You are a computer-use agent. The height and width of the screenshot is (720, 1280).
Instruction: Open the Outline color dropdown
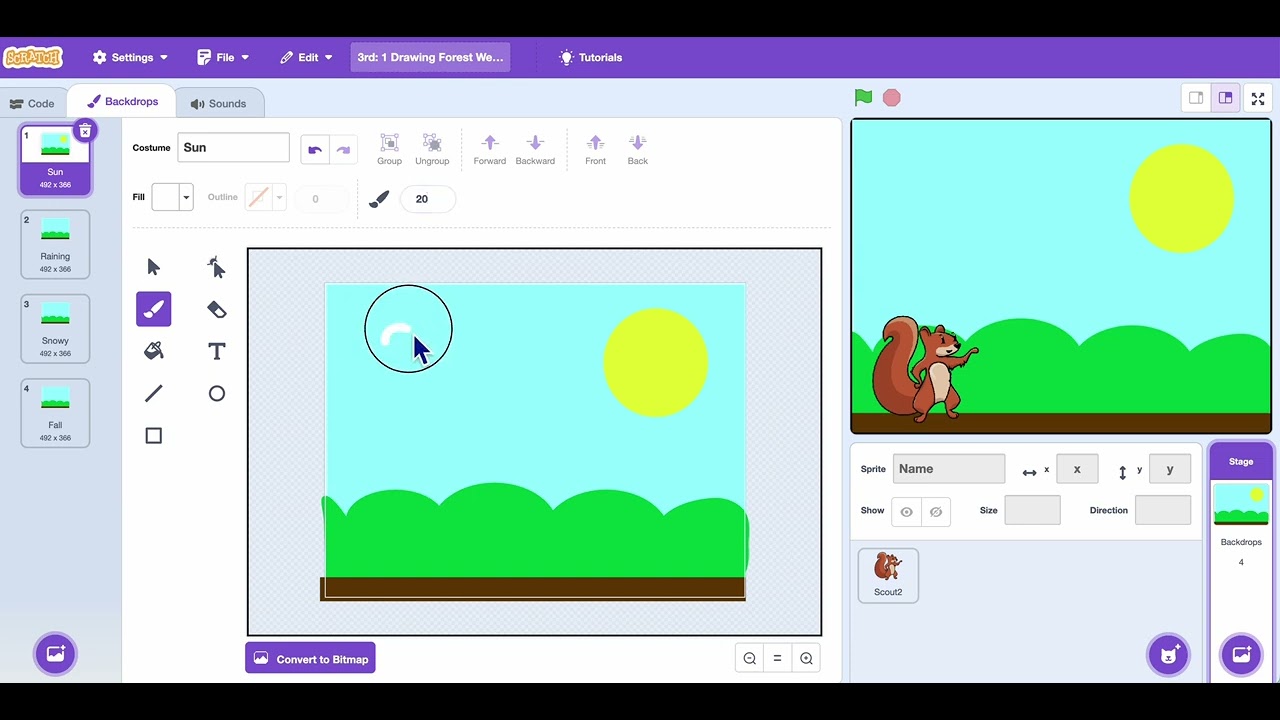point(266,197)
